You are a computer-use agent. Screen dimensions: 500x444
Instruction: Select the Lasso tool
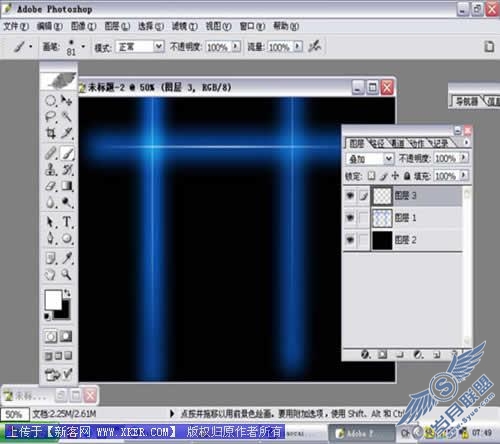tap(51, 116)
